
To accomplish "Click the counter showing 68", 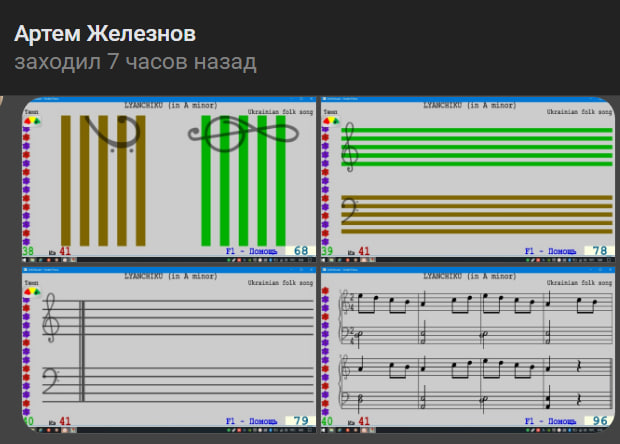I will (x=301, y=251).
